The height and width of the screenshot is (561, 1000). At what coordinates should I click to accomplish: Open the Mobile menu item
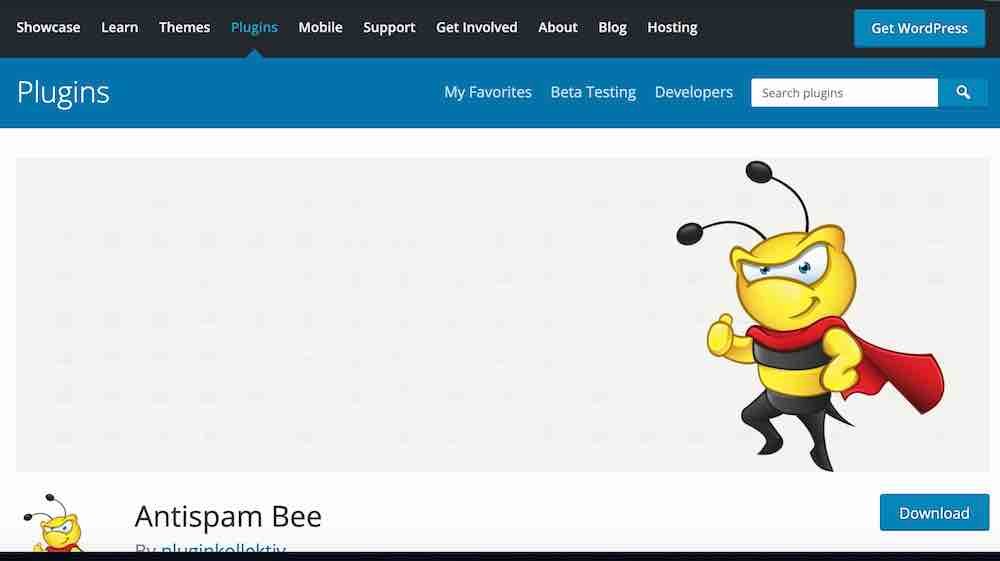(320, 27)
